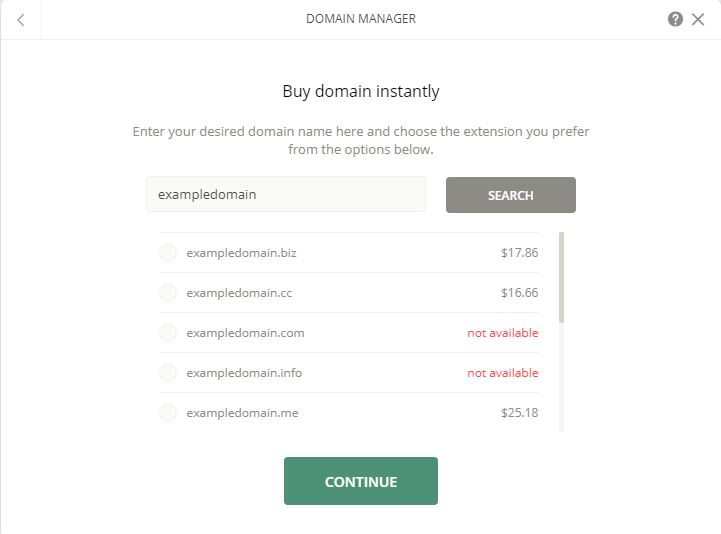Click the green CONTINUE button
The height and width of the screenshot is (534, 721).
pyautogui.click(x=360, y=481)
